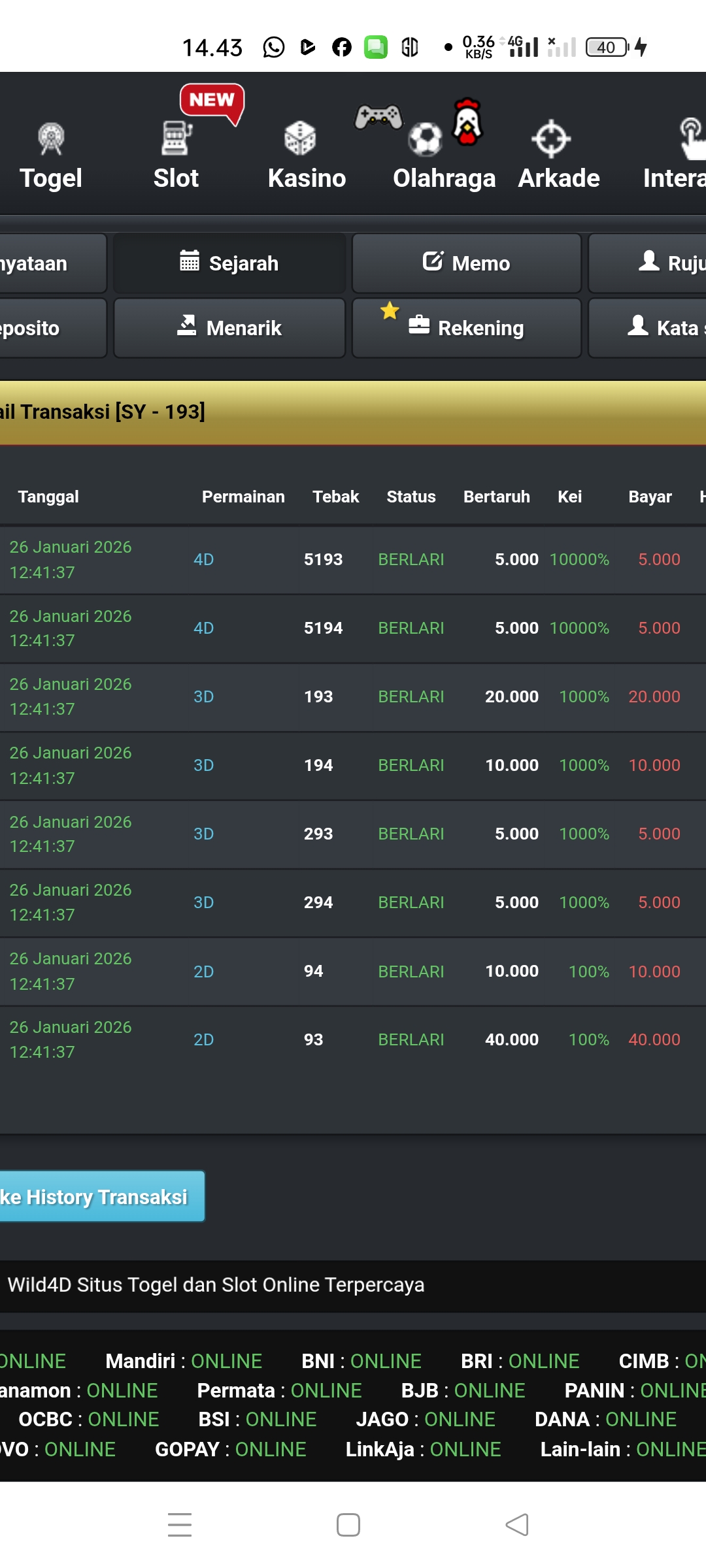Open the Rekening account page
This screenshot has height=1568, width=706.
click(x=467, y=328)
